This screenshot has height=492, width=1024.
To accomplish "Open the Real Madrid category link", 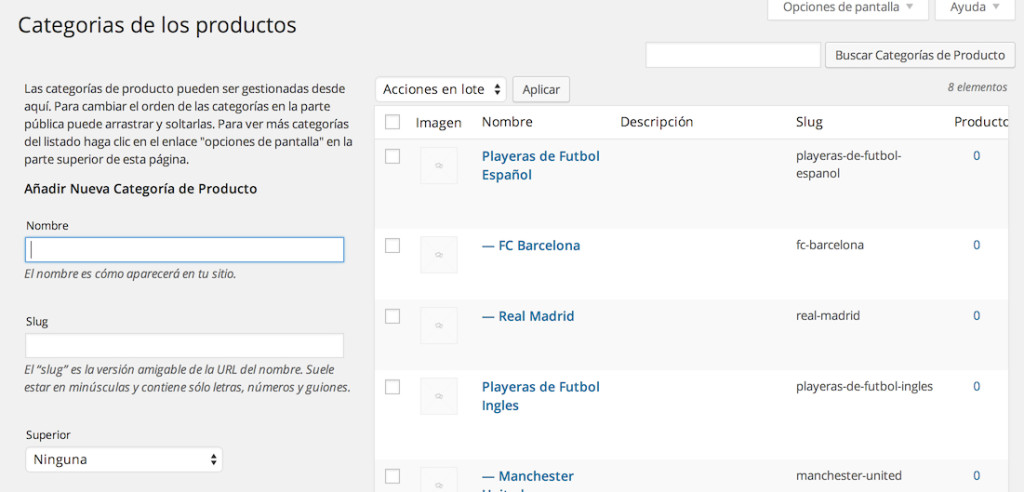I will pos(536,316).
